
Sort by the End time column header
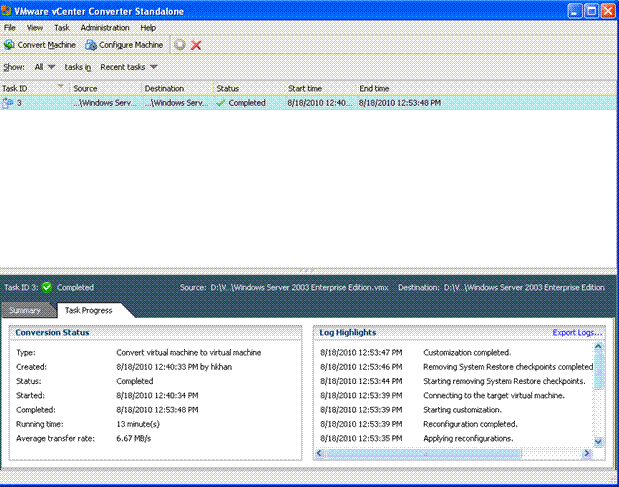click(x=395, y=88)
